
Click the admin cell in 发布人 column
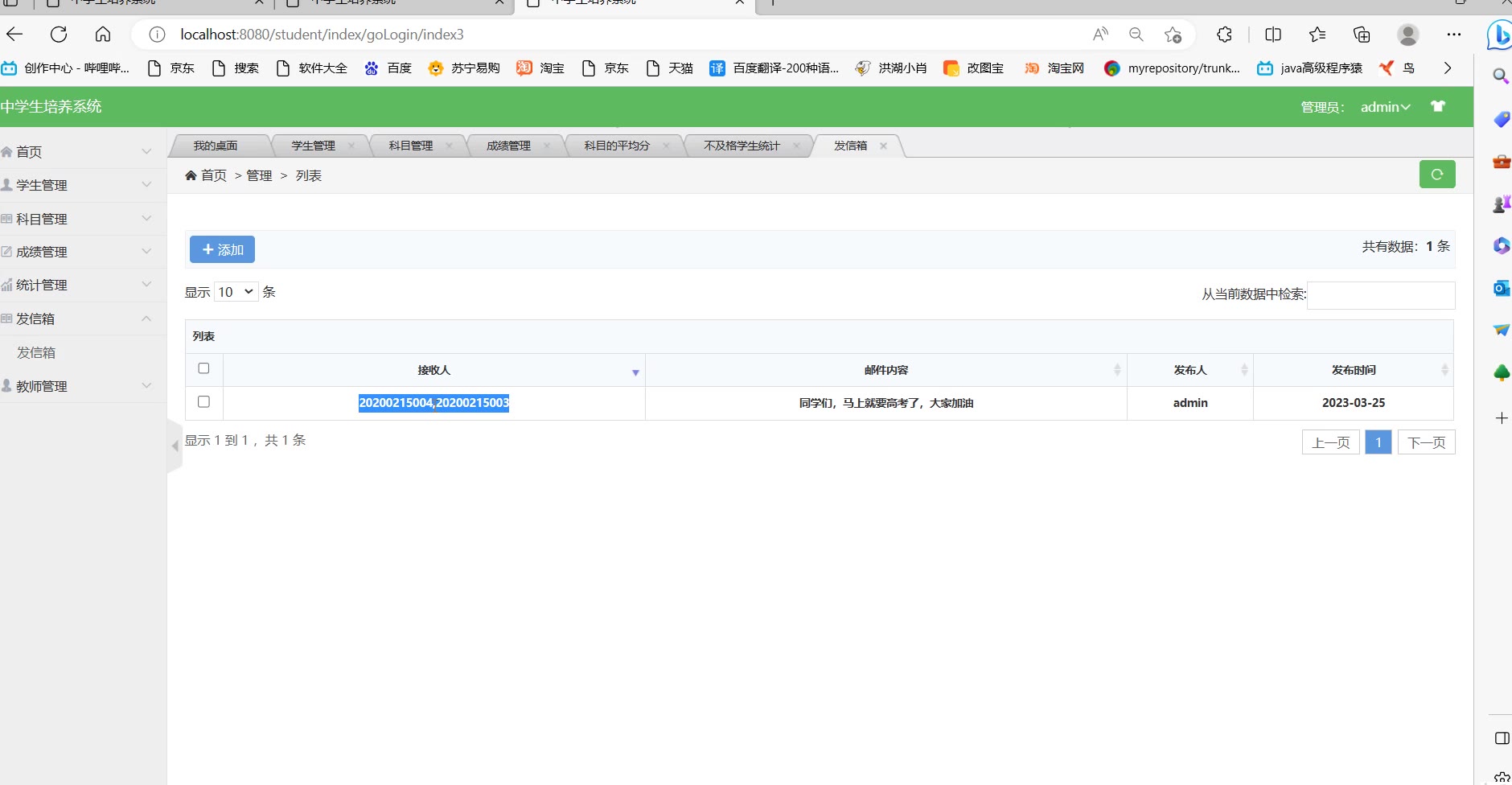[x=1190, y=403]
